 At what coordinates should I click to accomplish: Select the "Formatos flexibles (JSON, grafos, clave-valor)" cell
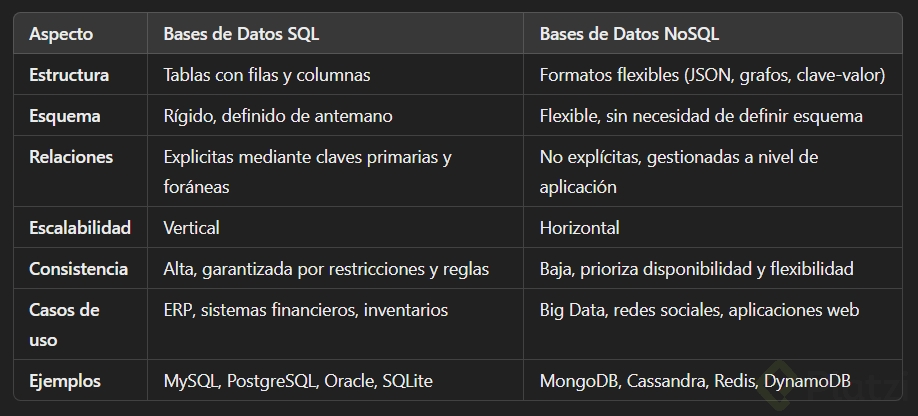(712, 75)
